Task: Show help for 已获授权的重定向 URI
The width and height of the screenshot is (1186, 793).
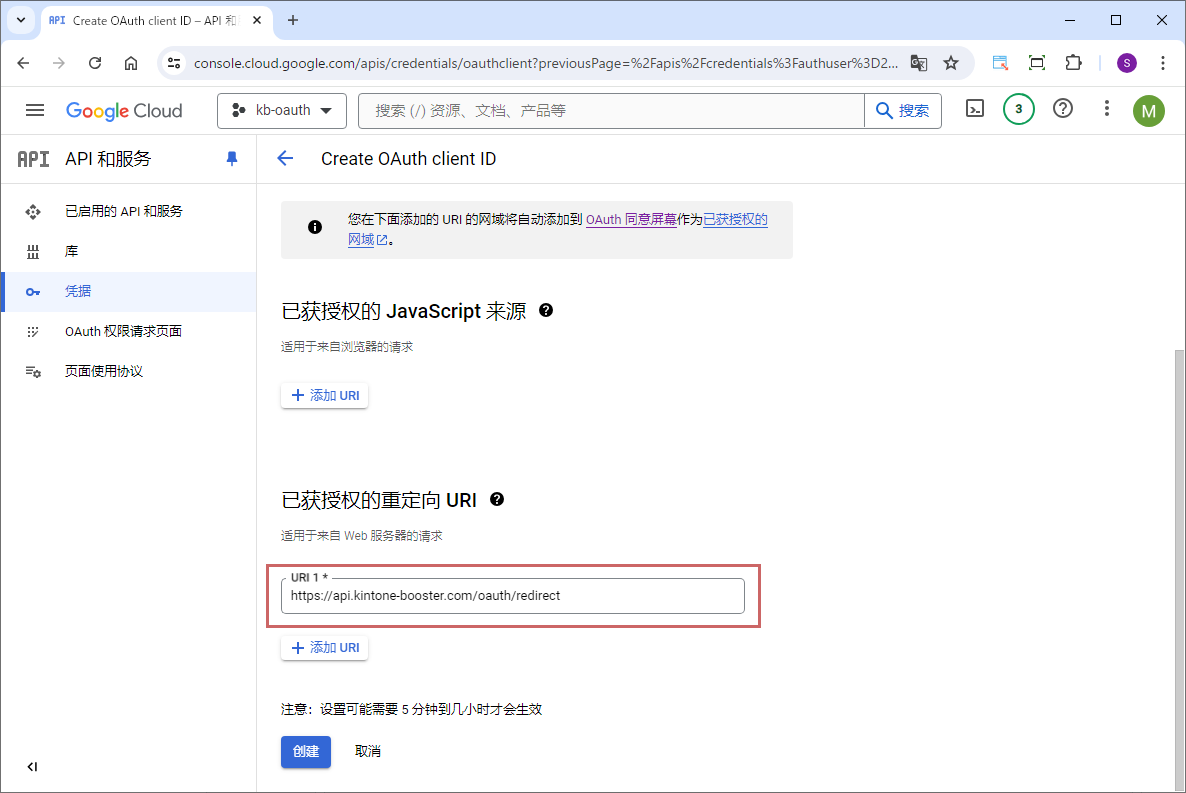Action: click(x=497, y=499)
